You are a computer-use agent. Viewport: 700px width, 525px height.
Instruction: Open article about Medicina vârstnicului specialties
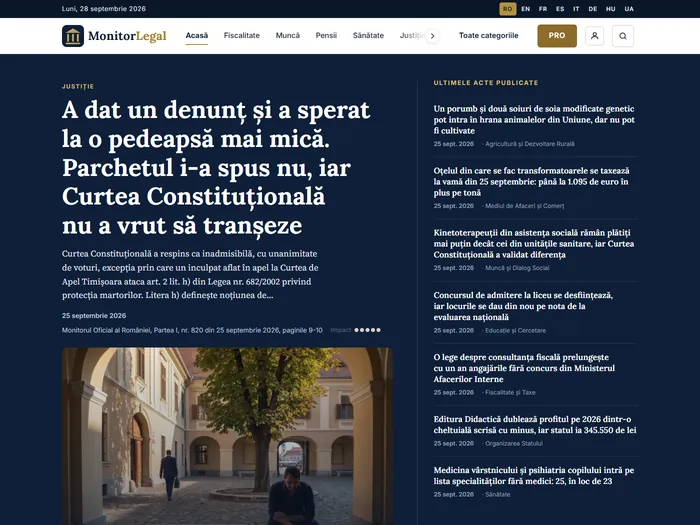tap(534, 475)
